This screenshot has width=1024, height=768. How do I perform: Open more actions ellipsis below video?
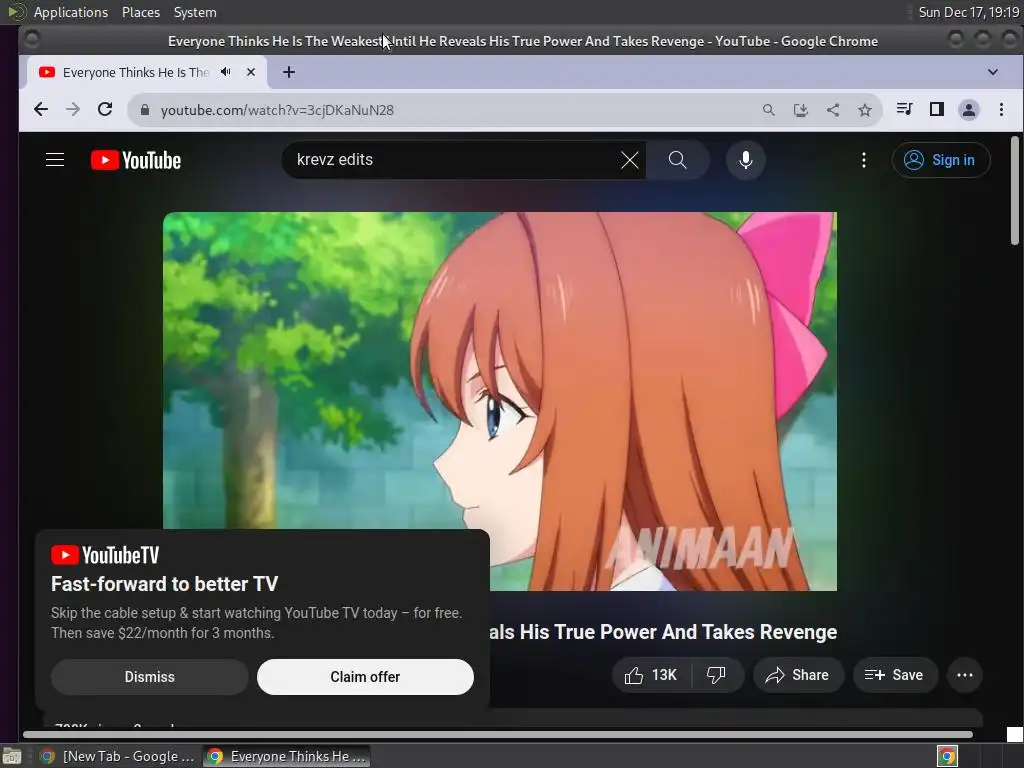point(965,675)
